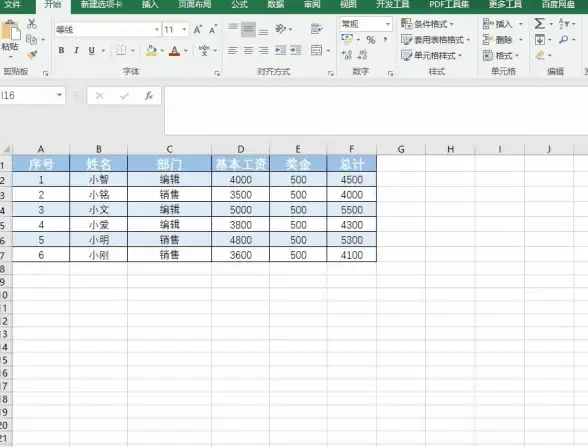This screenshot has height=447, width=588.
Task: Align text left
Action: point(233,50)
